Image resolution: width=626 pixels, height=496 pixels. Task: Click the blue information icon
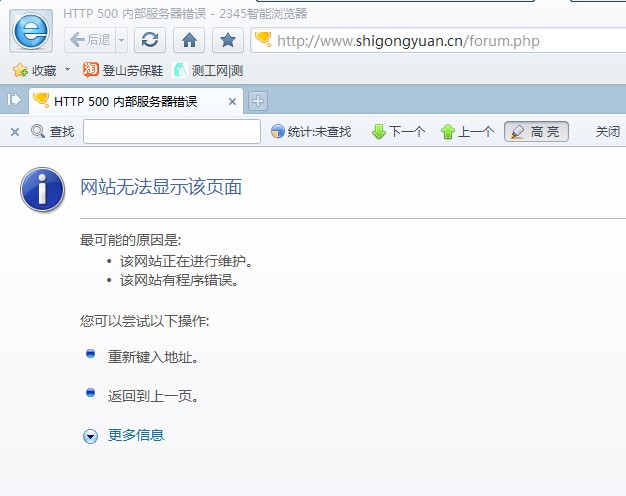point(42,189)
